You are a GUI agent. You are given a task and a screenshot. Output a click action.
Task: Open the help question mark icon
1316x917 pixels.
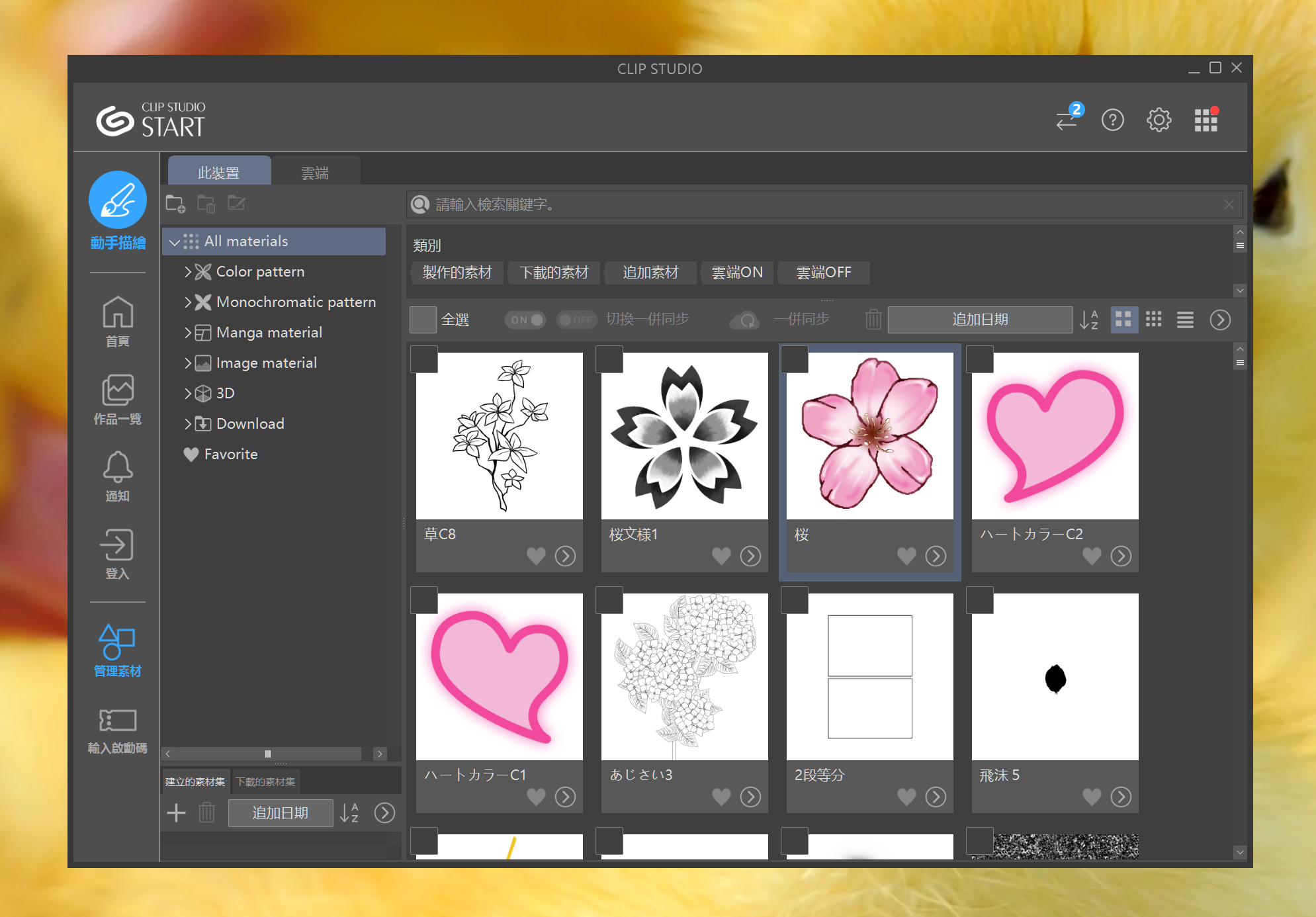click(x=1113, y=120)
